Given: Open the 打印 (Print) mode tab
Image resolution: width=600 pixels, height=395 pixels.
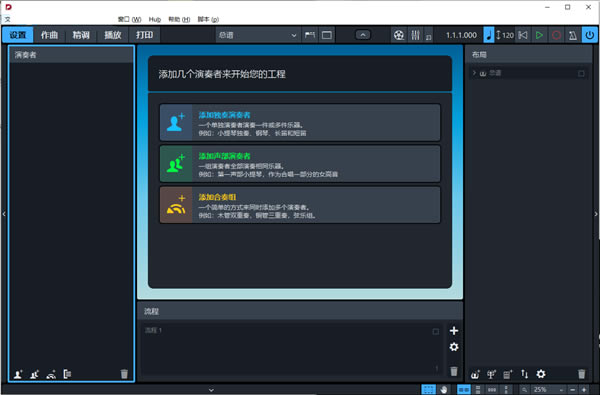Looking at the screenshot, I should 144,35.
